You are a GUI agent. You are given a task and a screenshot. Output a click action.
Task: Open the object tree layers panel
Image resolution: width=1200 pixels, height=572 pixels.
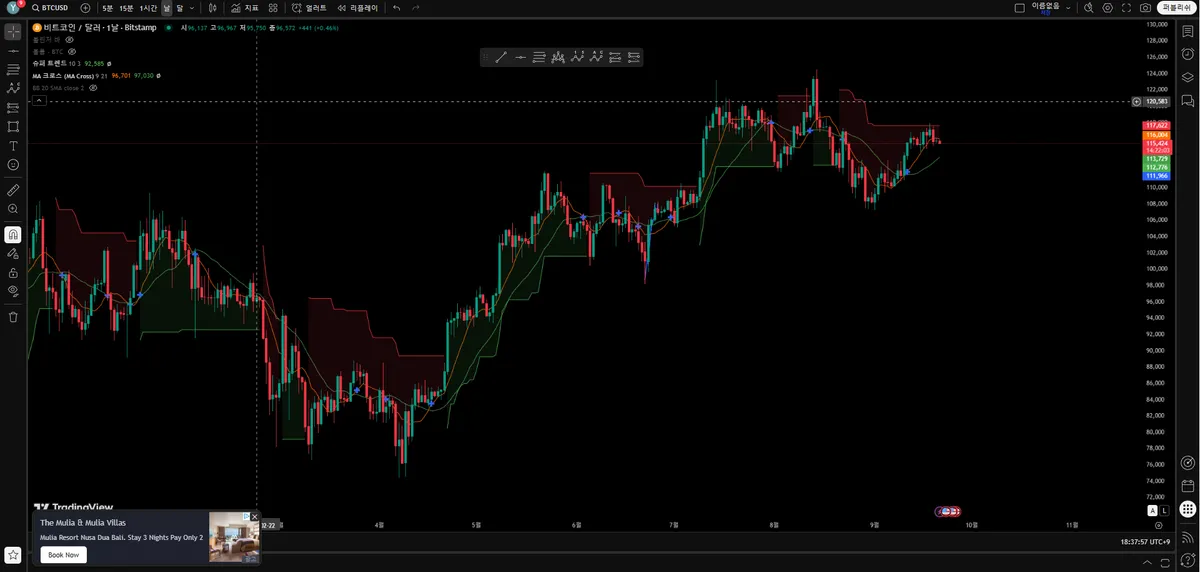pos(1187,77)
